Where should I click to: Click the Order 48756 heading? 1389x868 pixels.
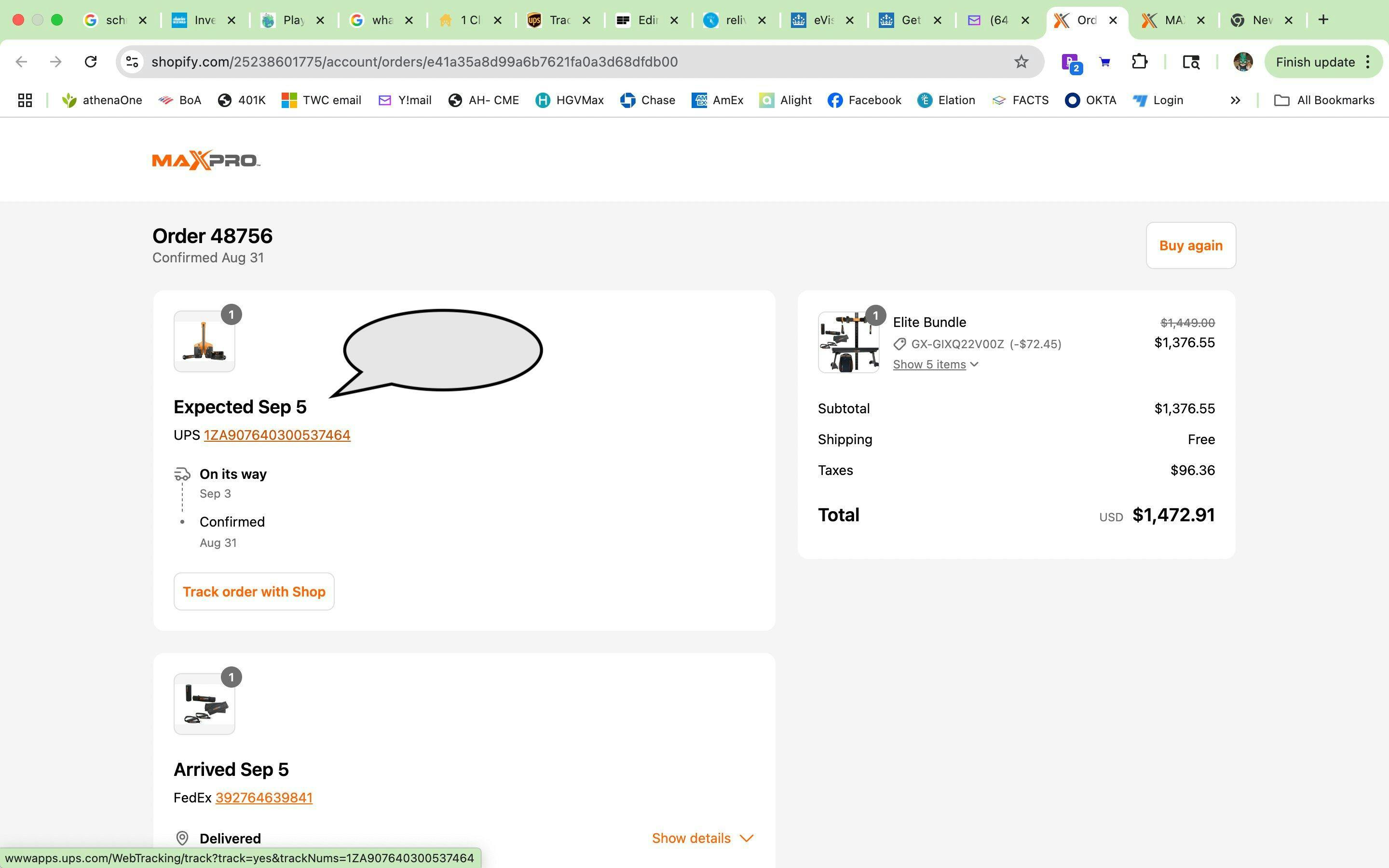[212, 236]
